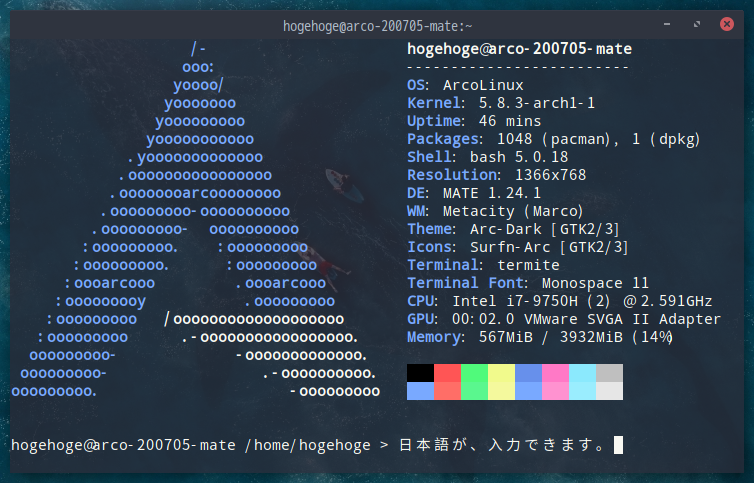This screenshot has width=754, height=483.
Task: Maximize the terminal window
Action: coord(697,24)
